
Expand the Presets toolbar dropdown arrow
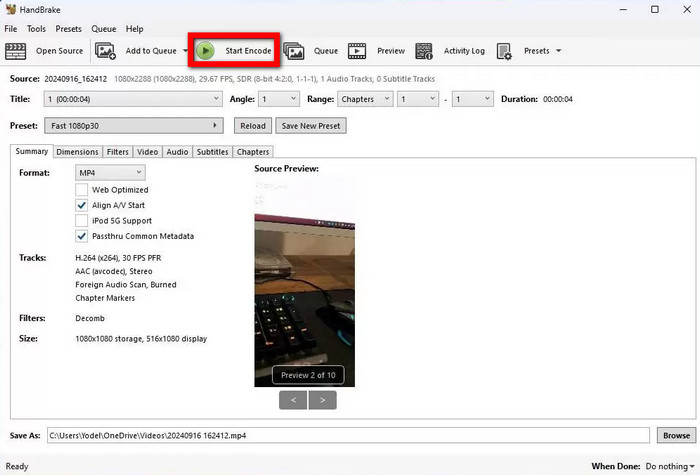[x=558, y=51]
